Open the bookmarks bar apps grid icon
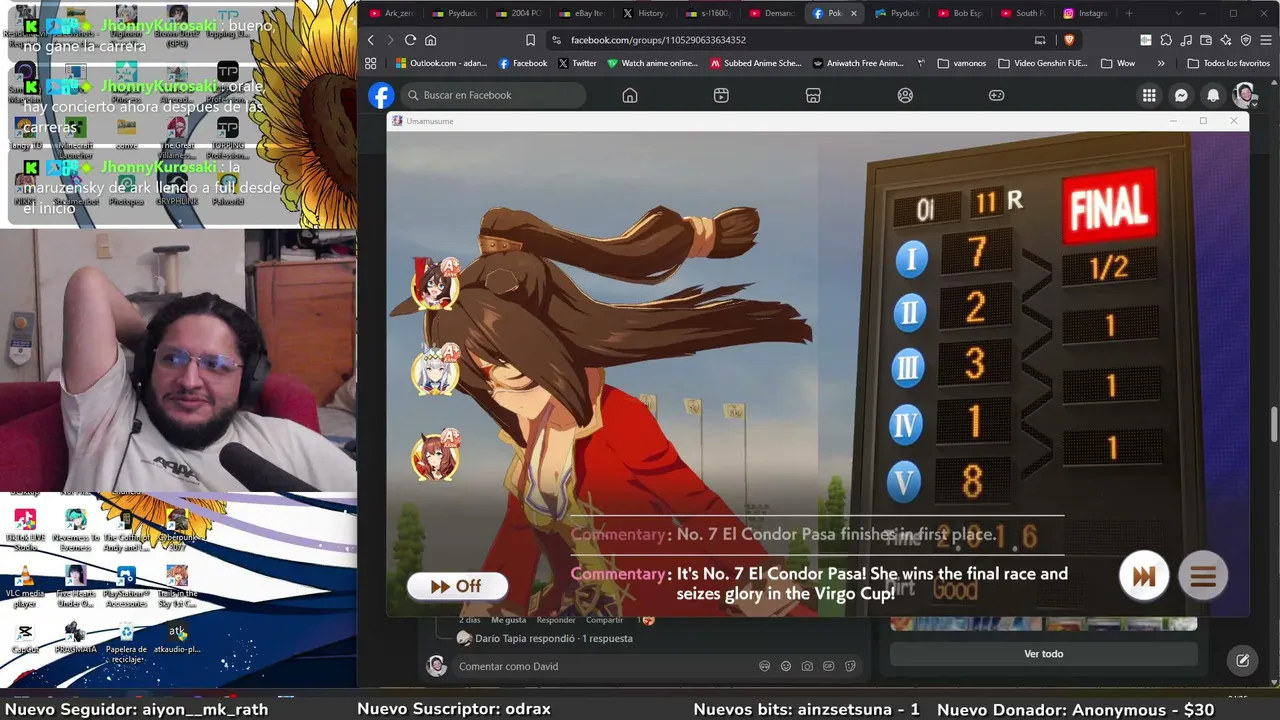 click(x=371, y=63)
